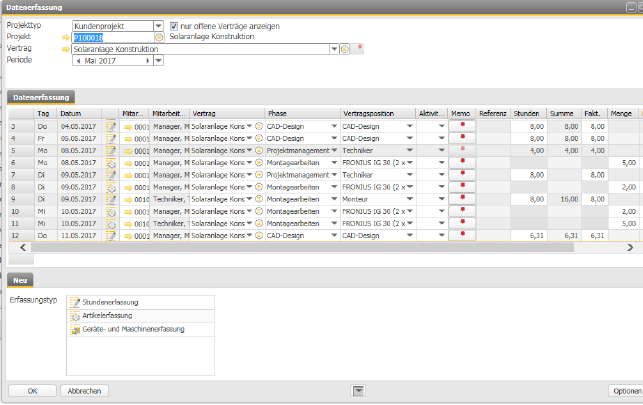643x405 pixels.
Task: Open memo pin for row 3
Action: 462,126
